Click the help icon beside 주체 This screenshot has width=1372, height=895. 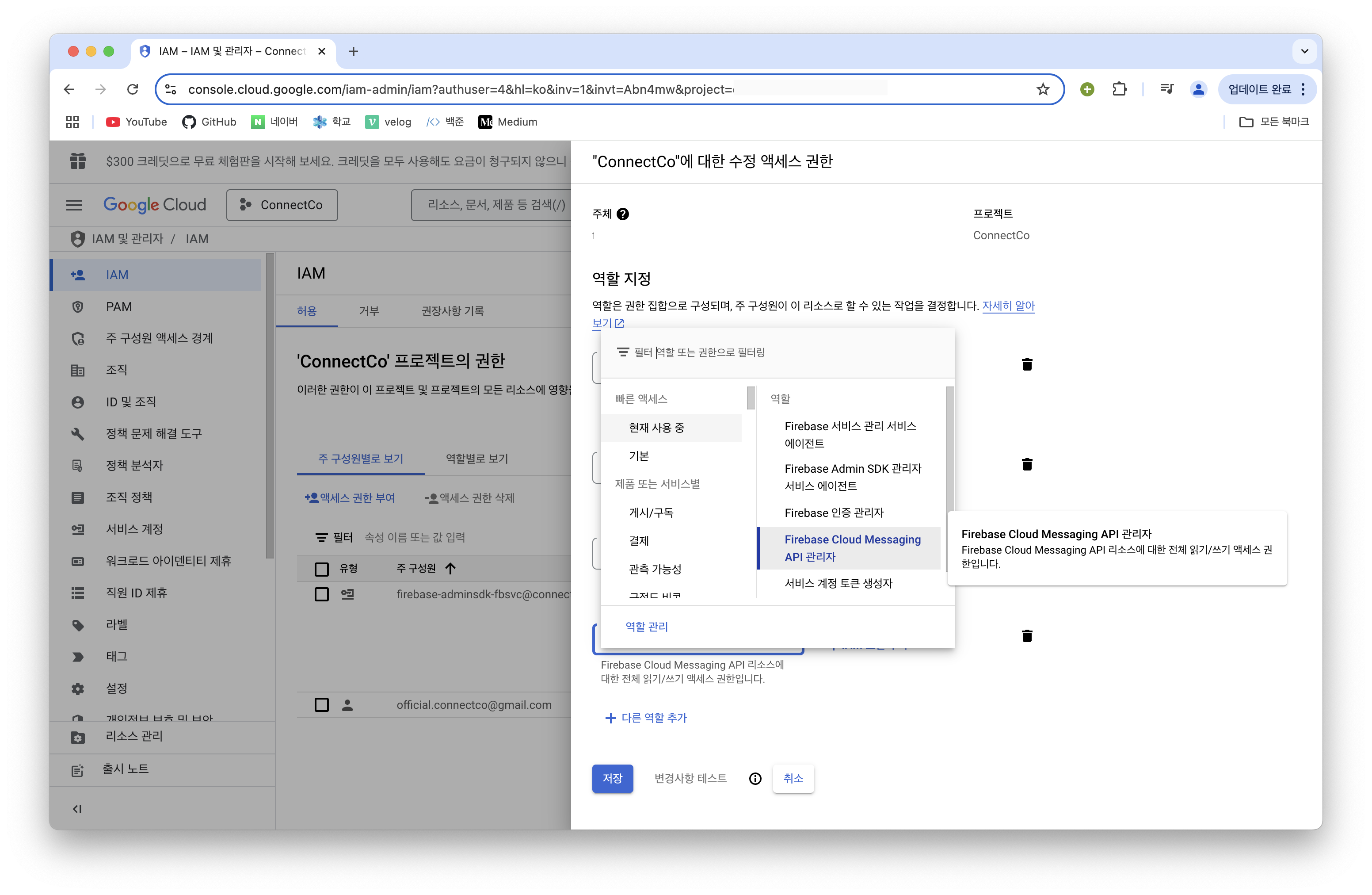click(x=623, y=214)
